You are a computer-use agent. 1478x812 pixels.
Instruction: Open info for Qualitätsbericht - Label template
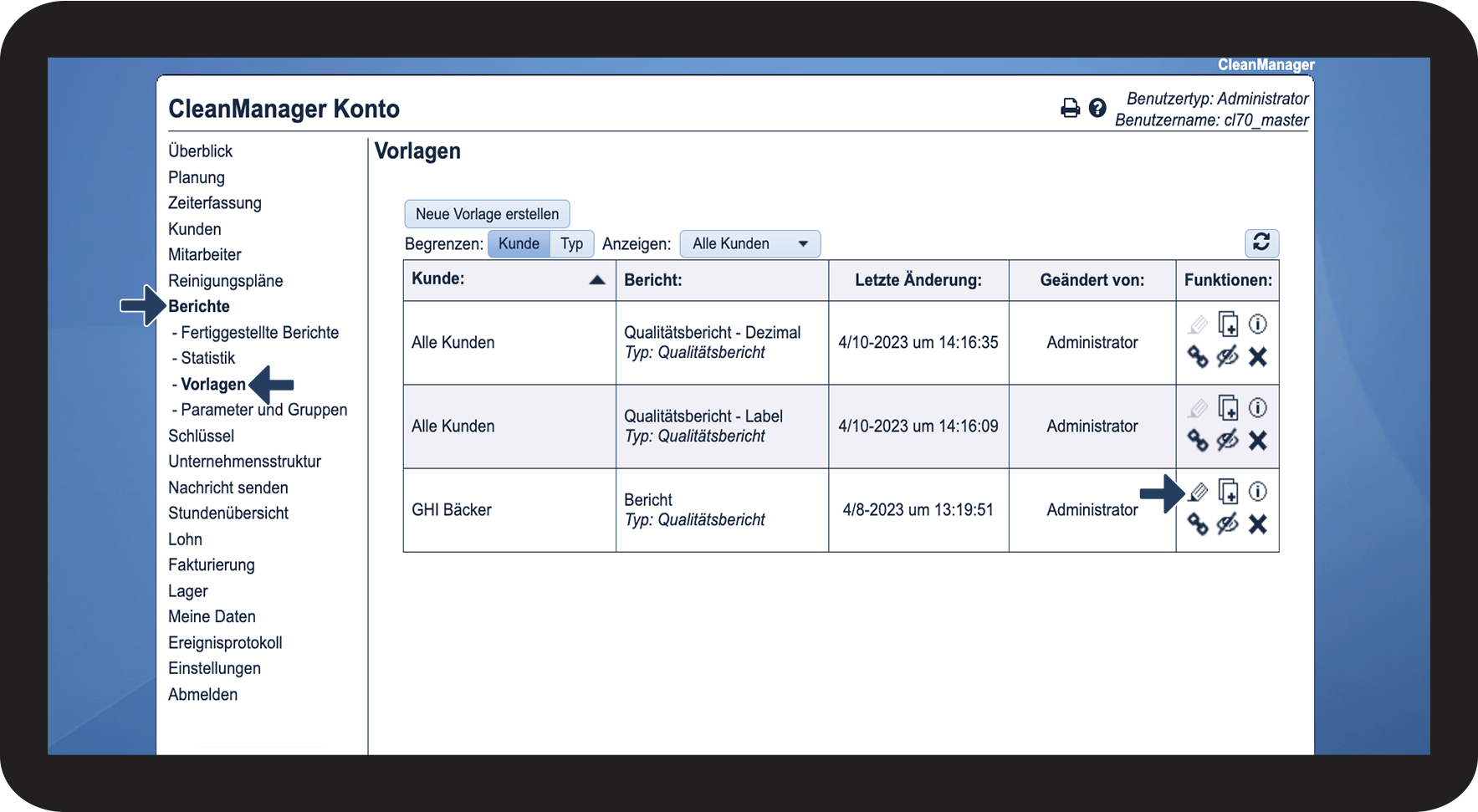tap(1257, 408)
